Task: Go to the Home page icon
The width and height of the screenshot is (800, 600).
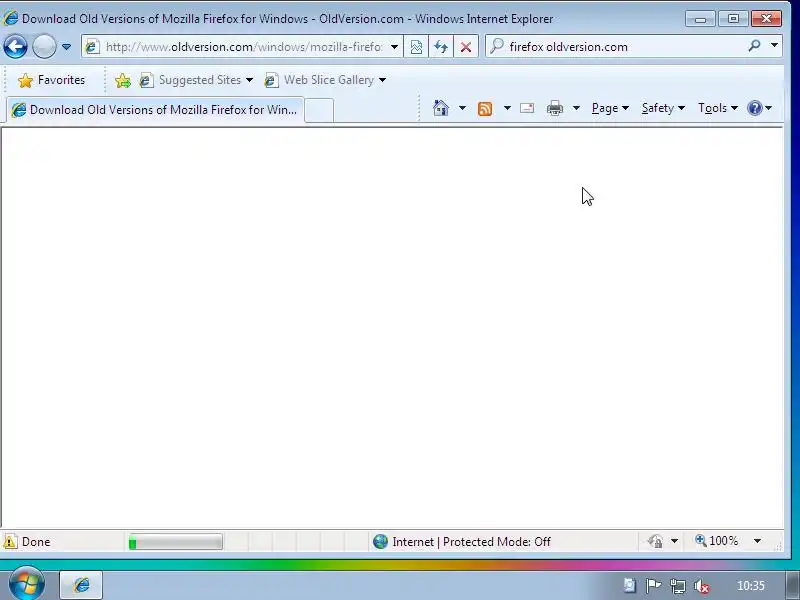Action: coord(441,108)
